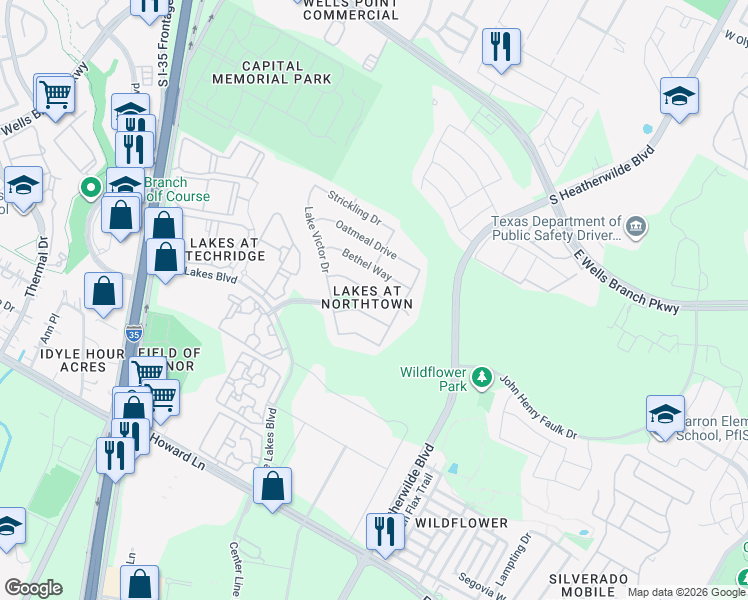Click the restaurant marker near Wildflower neighborhood
Image resolution: width=748 pixels, height=600 pixels.
click(x=385, y=533)
